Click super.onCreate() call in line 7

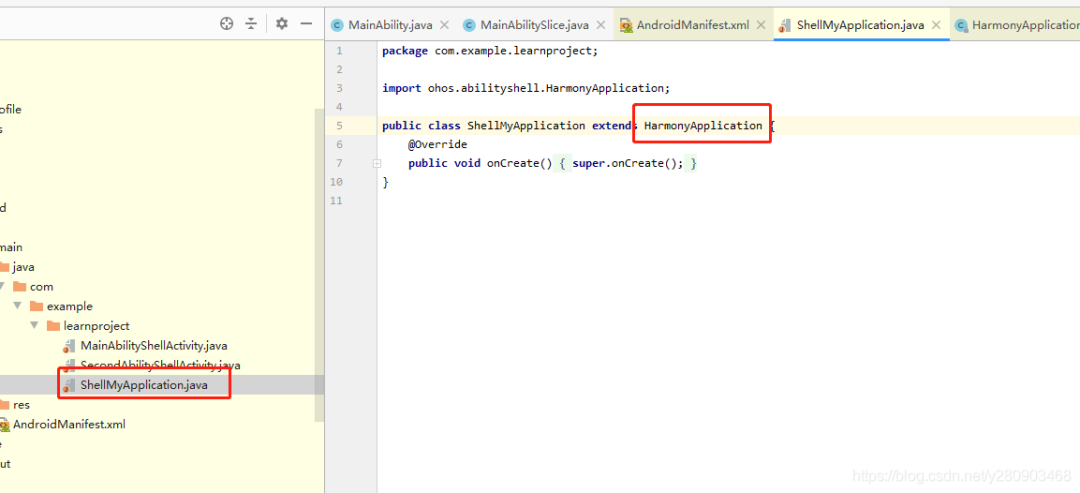[626, 163]
